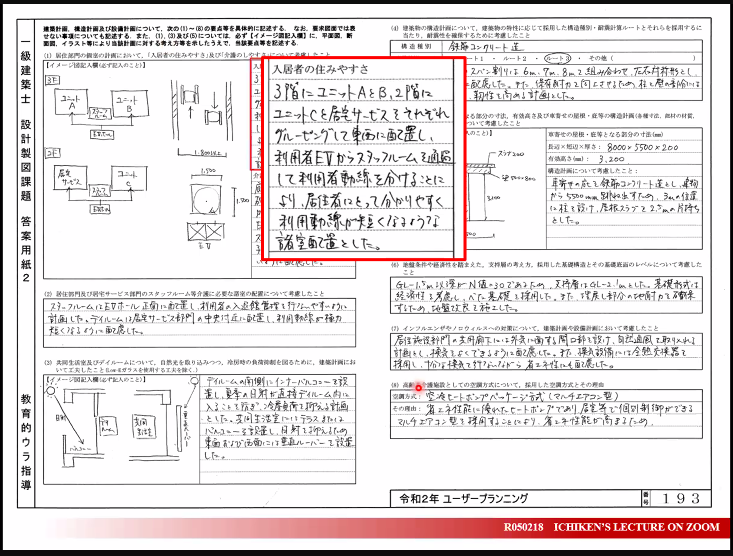Image resolution: width=733 pixels, height=556 pixels.
Task: Click the dimension value "8000×5500×200"
Action: (643, 147)
